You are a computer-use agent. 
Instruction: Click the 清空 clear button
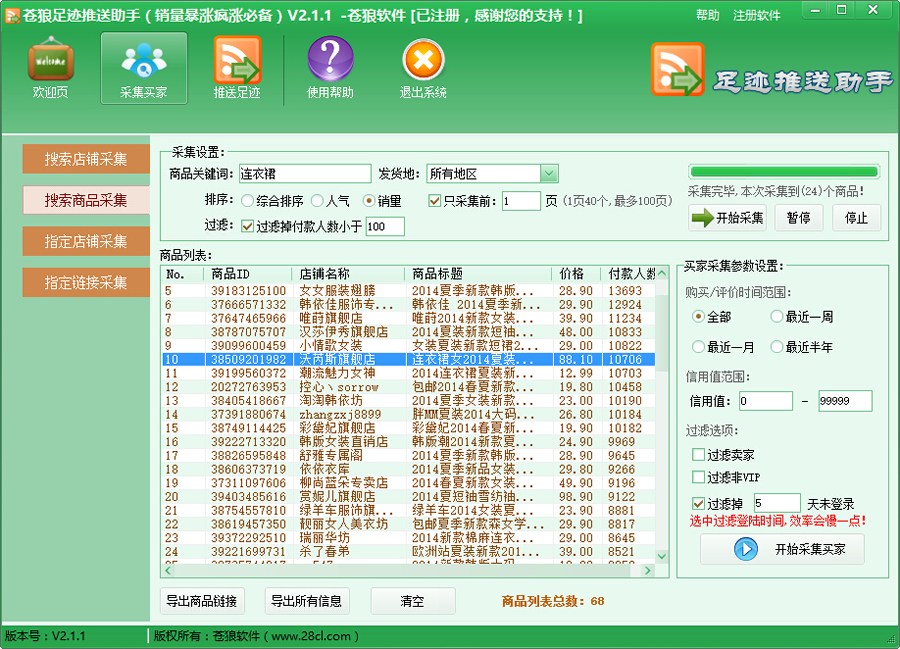413,600
